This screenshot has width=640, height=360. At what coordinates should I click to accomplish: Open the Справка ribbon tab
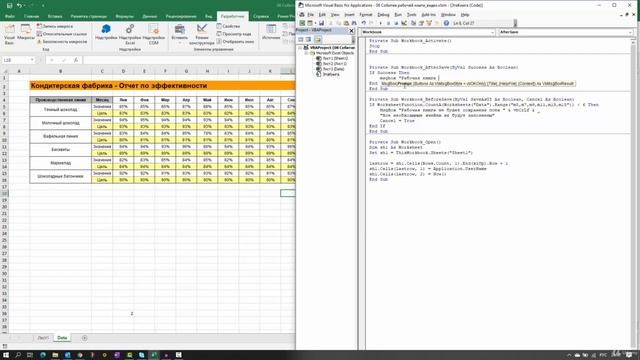(261, 16)
